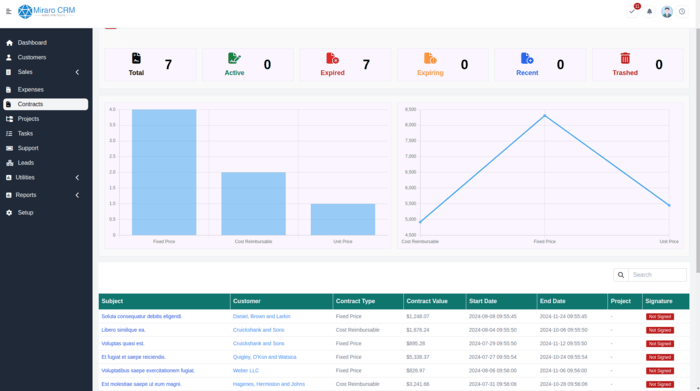Click the Tasks list icon
The height and width of the screenshot is (391, 700).
(x=9, y=133)
